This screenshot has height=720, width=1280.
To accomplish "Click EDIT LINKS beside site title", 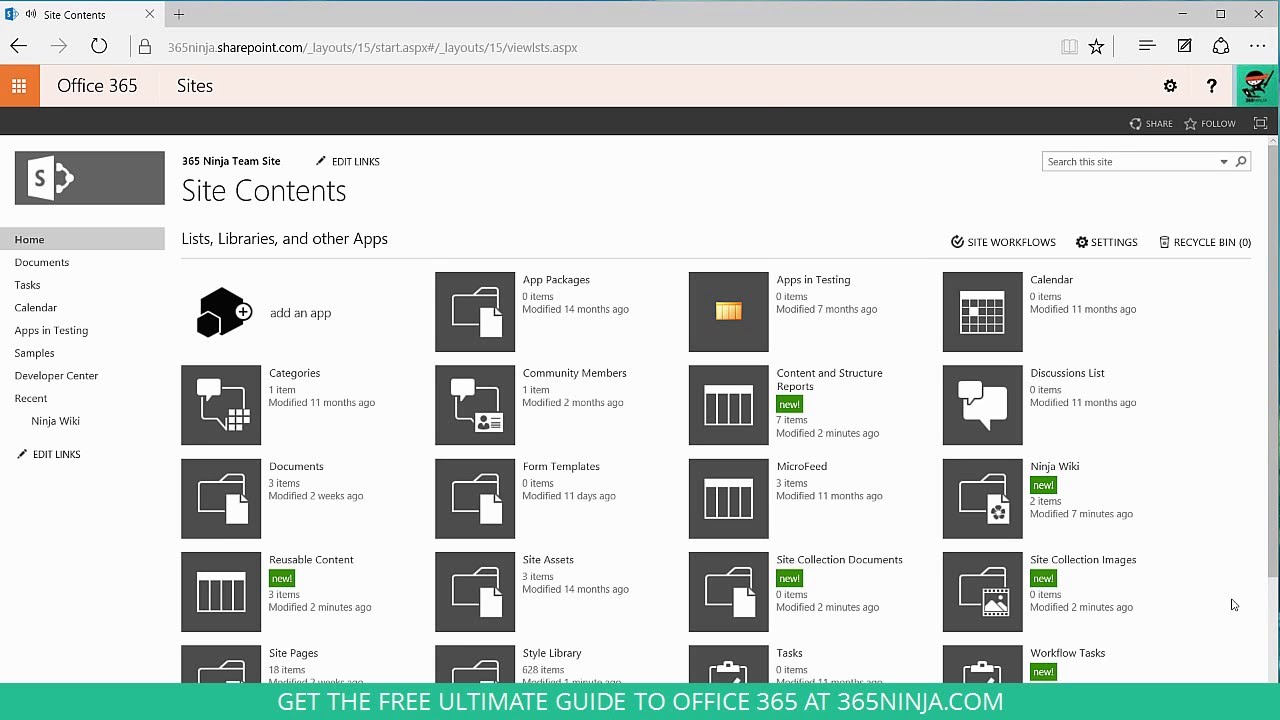I will coord(348,161).
